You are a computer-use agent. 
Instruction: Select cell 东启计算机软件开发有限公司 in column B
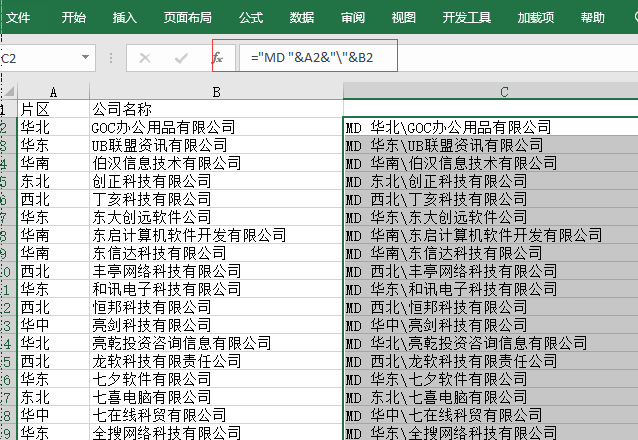point(216,235)
